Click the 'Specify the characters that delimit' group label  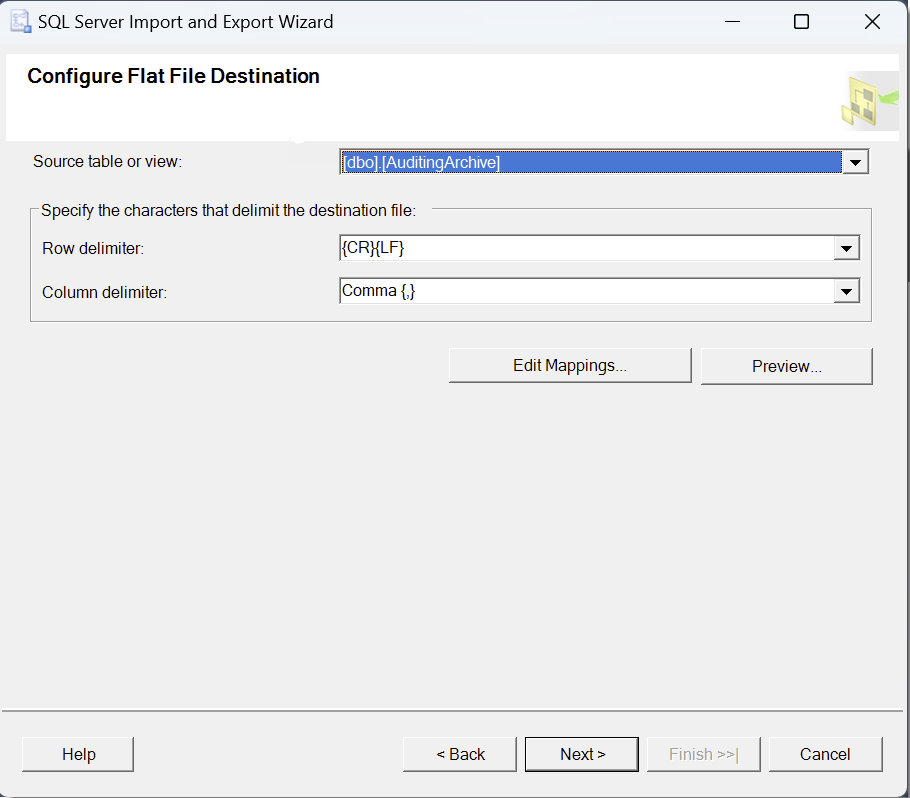point(229,210)
